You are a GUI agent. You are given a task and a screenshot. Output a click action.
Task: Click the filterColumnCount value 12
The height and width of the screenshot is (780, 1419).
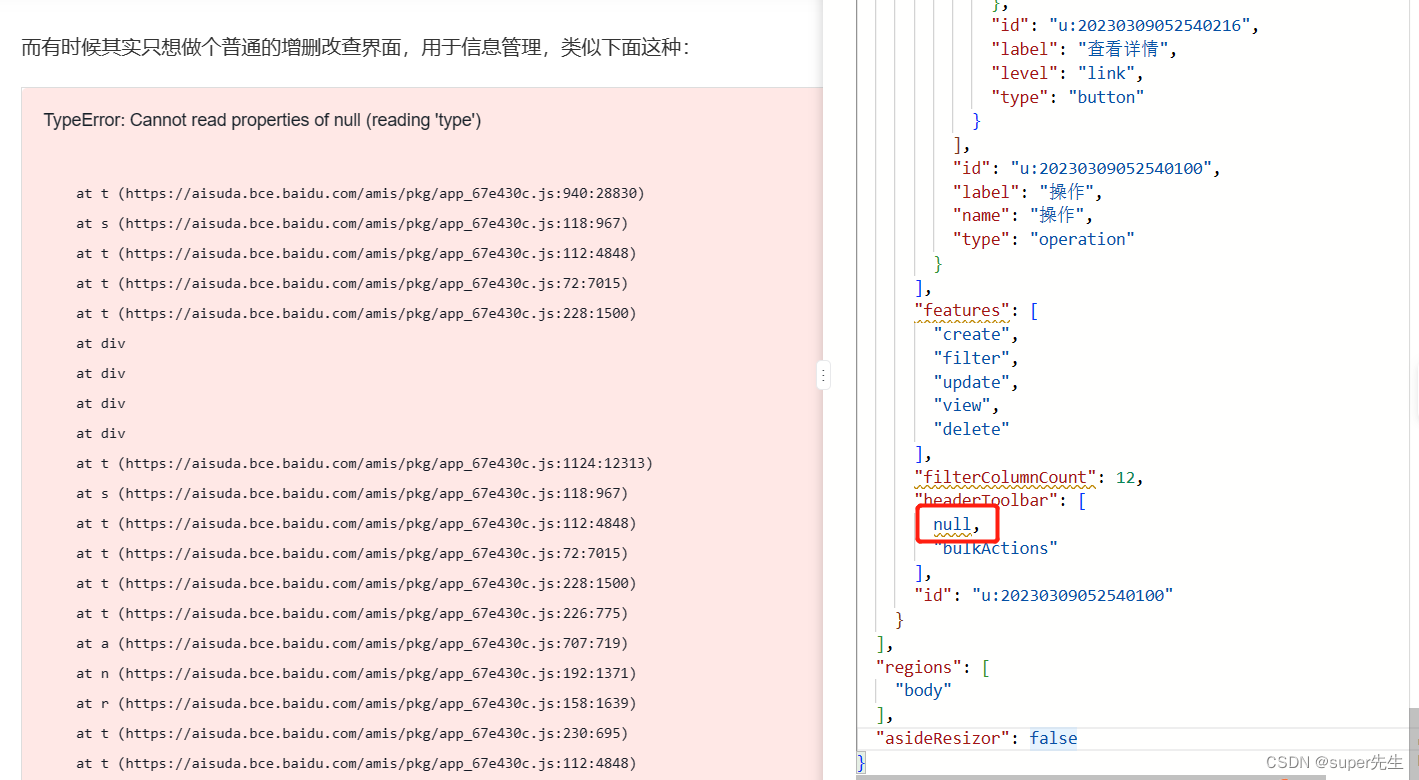[1125, 477]
